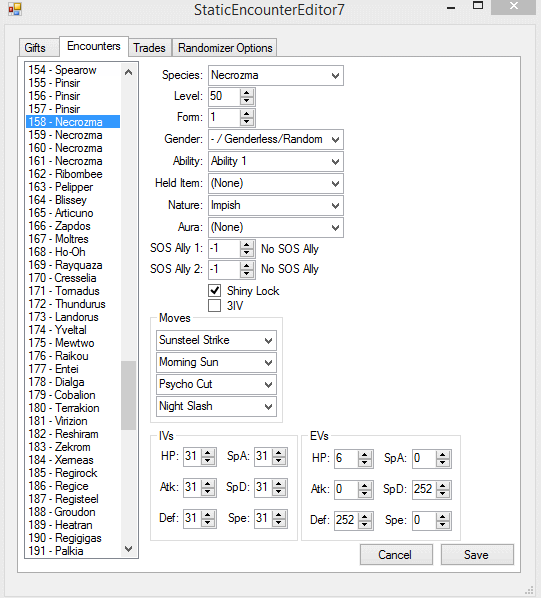This screenshot has width=541, height=598.
Task: Select list entry 164 - Blissey
Action: [73, 200]
